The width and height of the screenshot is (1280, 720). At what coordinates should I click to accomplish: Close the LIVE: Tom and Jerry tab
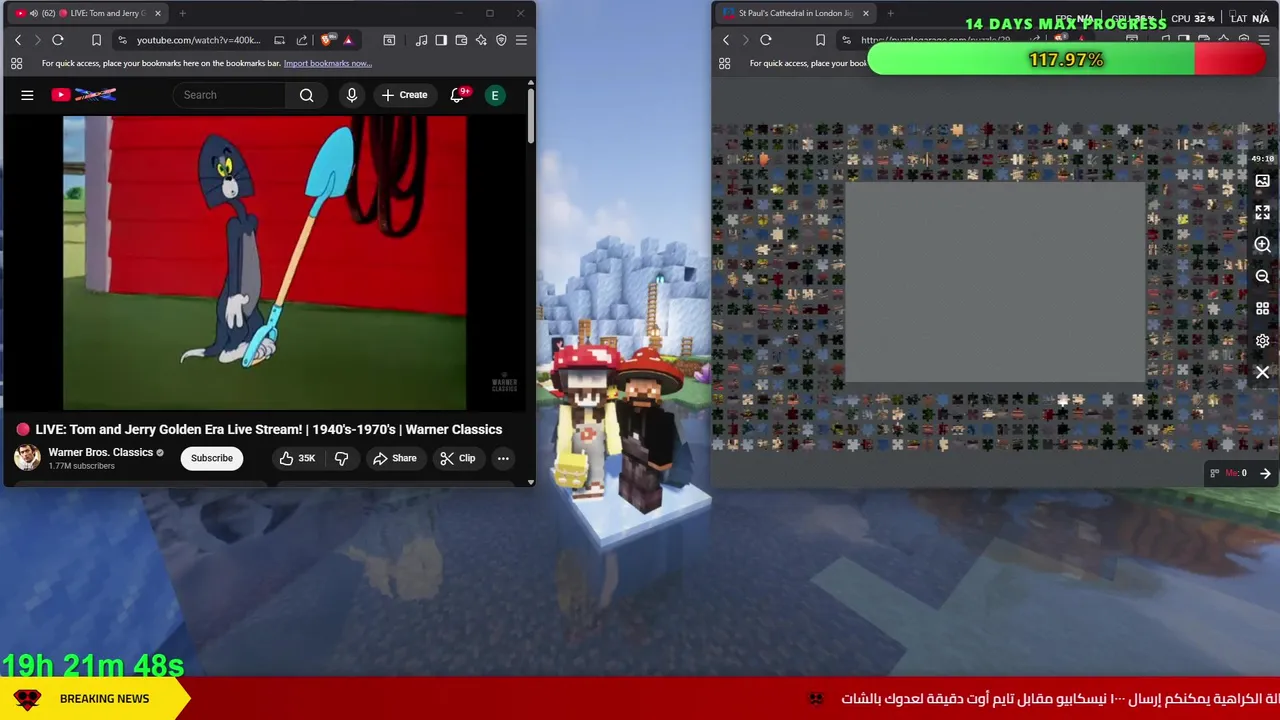point(157,13)
